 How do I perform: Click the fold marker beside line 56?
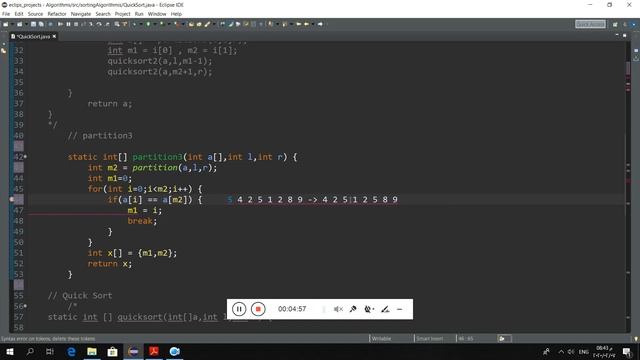click(x=25, y=306)
